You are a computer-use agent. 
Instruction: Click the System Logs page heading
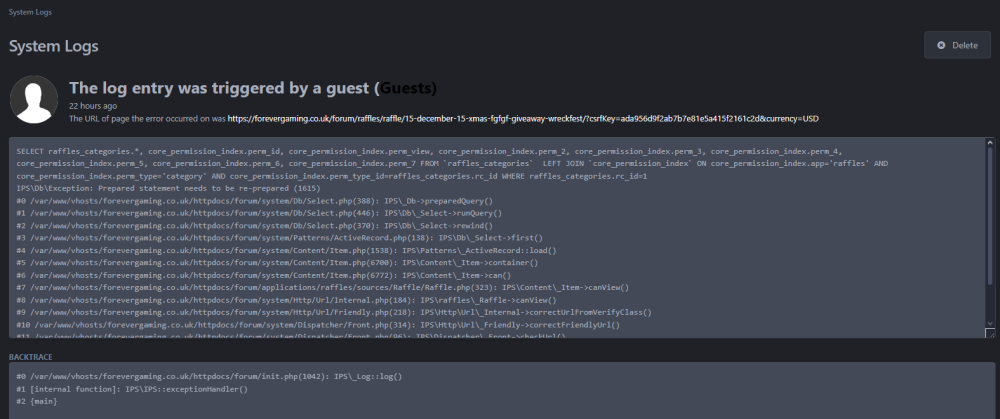(x=53, y=47)
